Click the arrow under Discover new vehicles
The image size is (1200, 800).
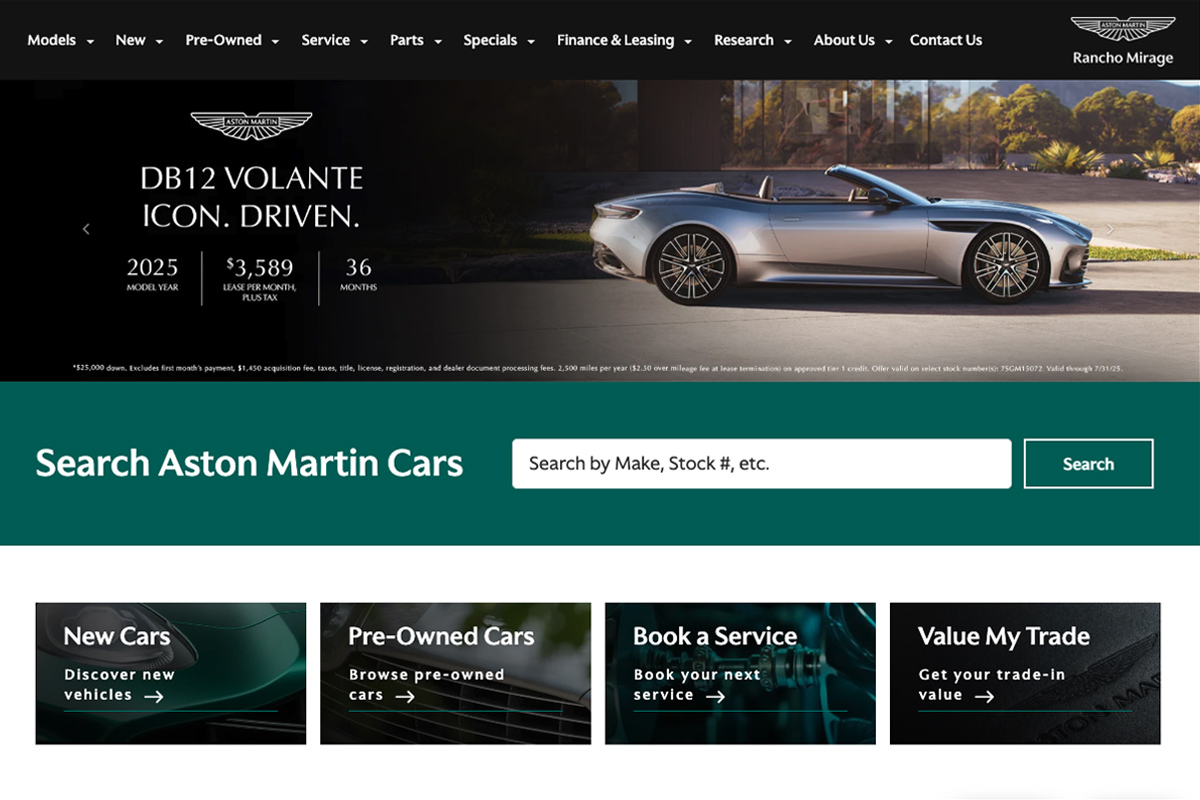(x=153, y=696)
